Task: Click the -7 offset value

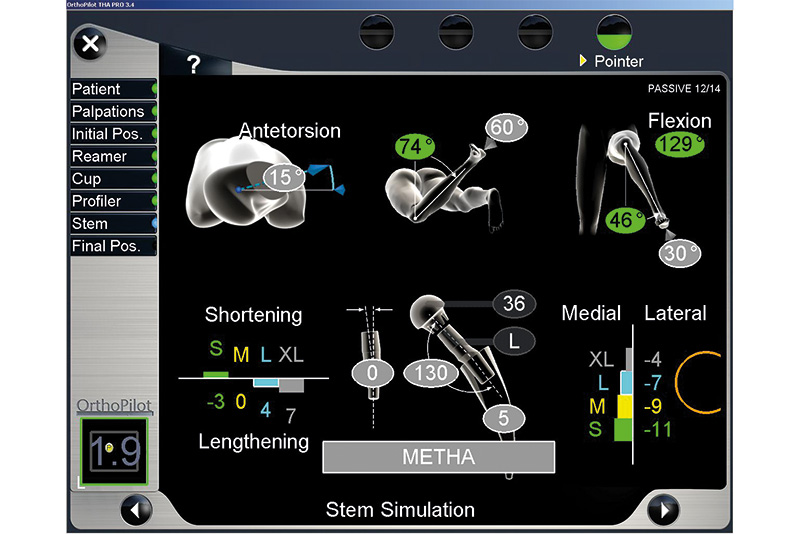Action: (x=653, y=383)
